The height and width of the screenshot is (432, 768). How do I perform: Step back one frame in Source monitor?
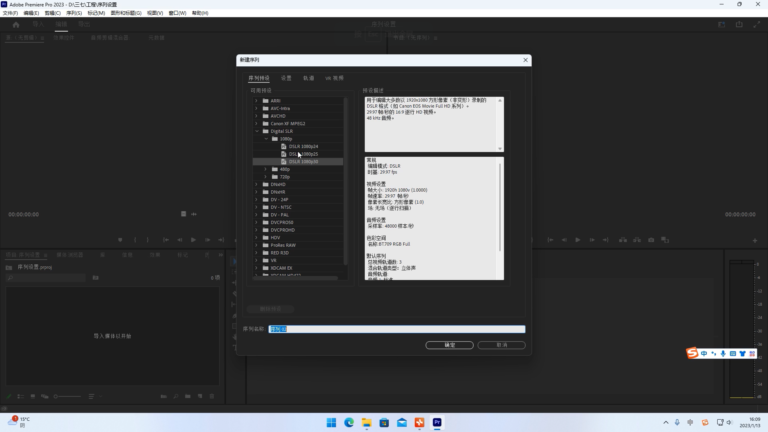pos(180,240)
